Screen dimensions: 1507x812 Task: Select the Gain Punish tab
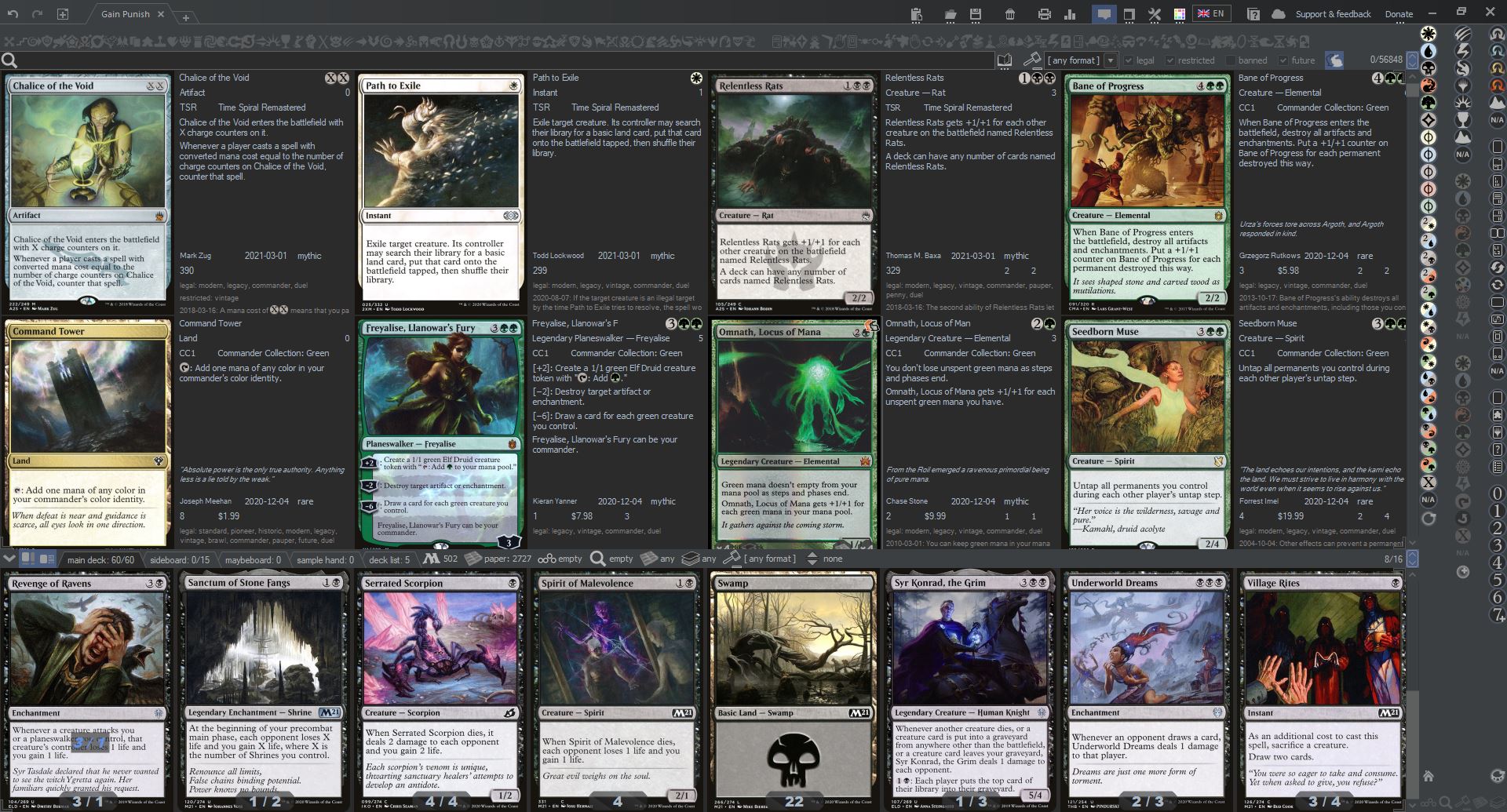(125, 14)
